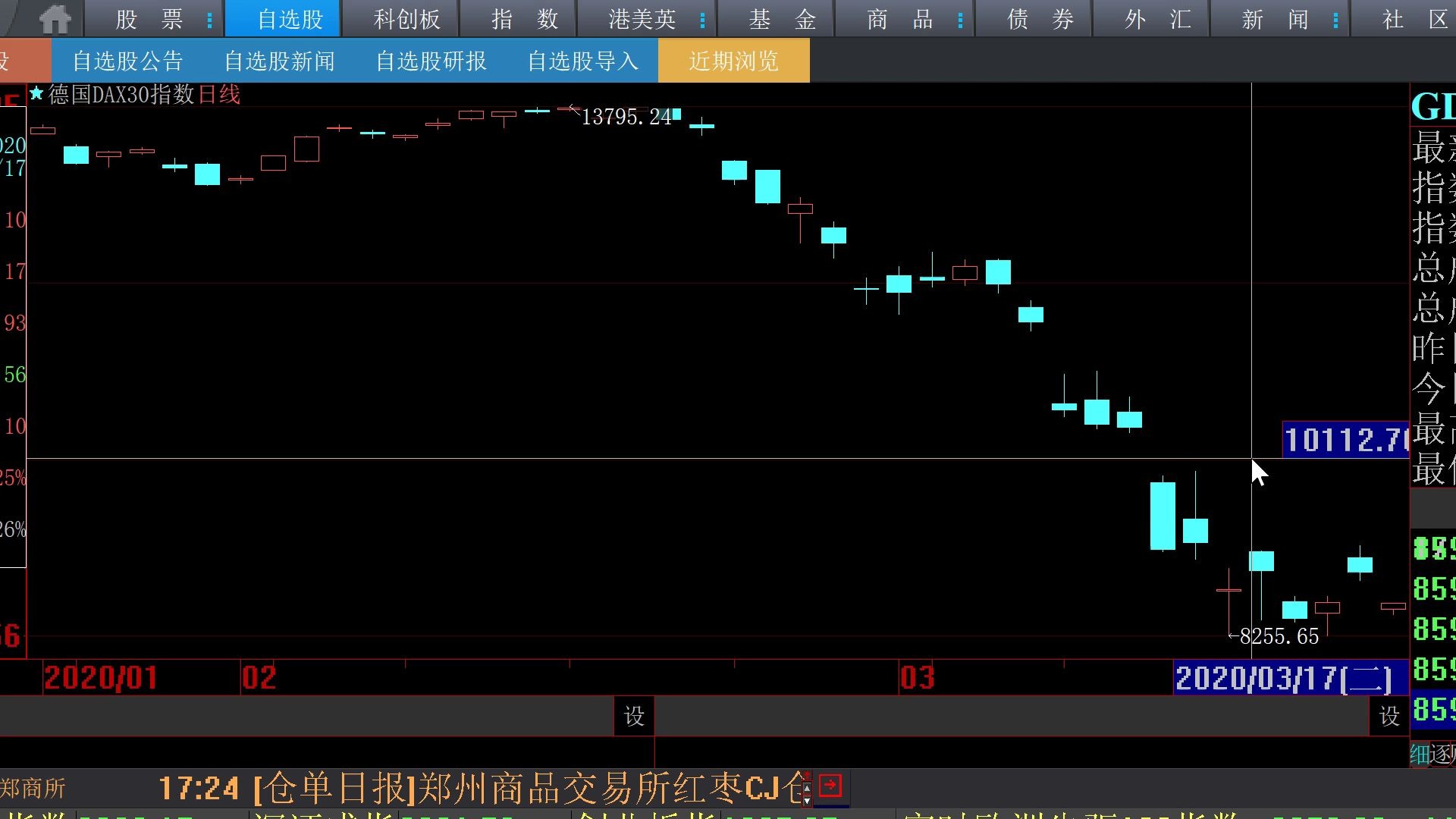The image size is (1456, 819).
Task: Click the 德国DAX30指数 chart title
Action: pos(121,95)
